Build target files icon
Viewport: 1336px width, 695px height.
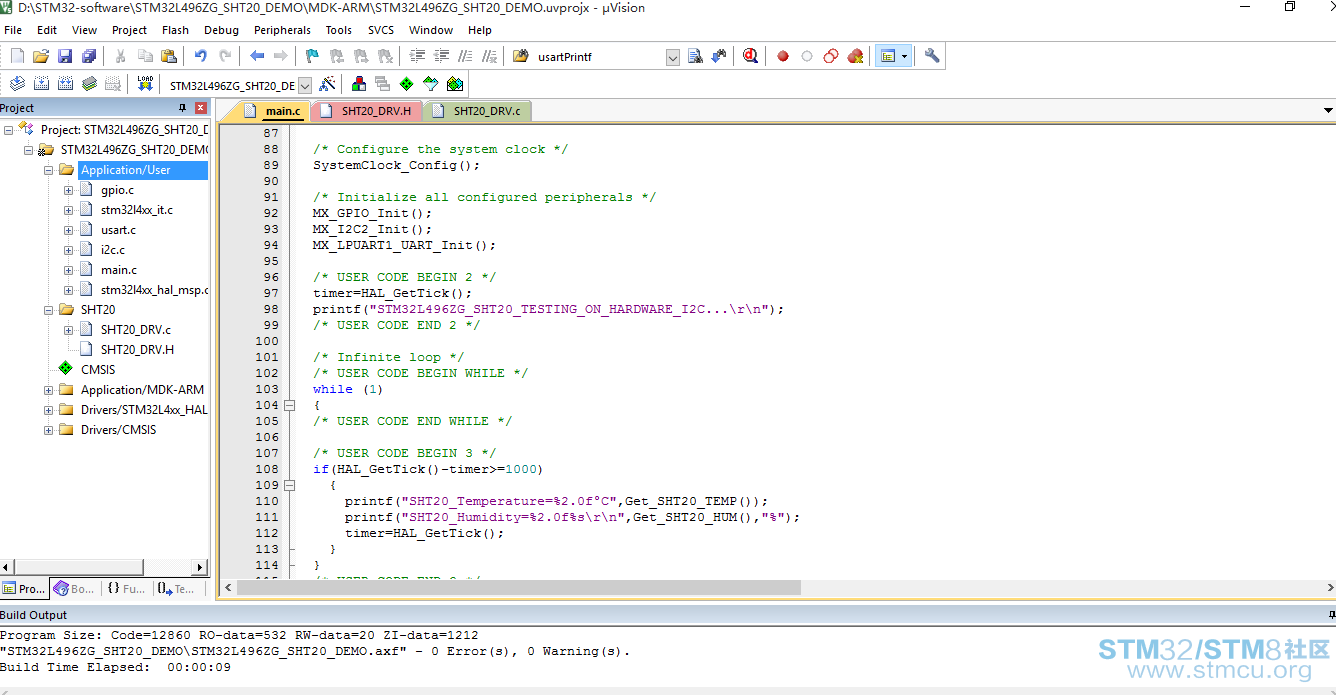pos(41,84)
